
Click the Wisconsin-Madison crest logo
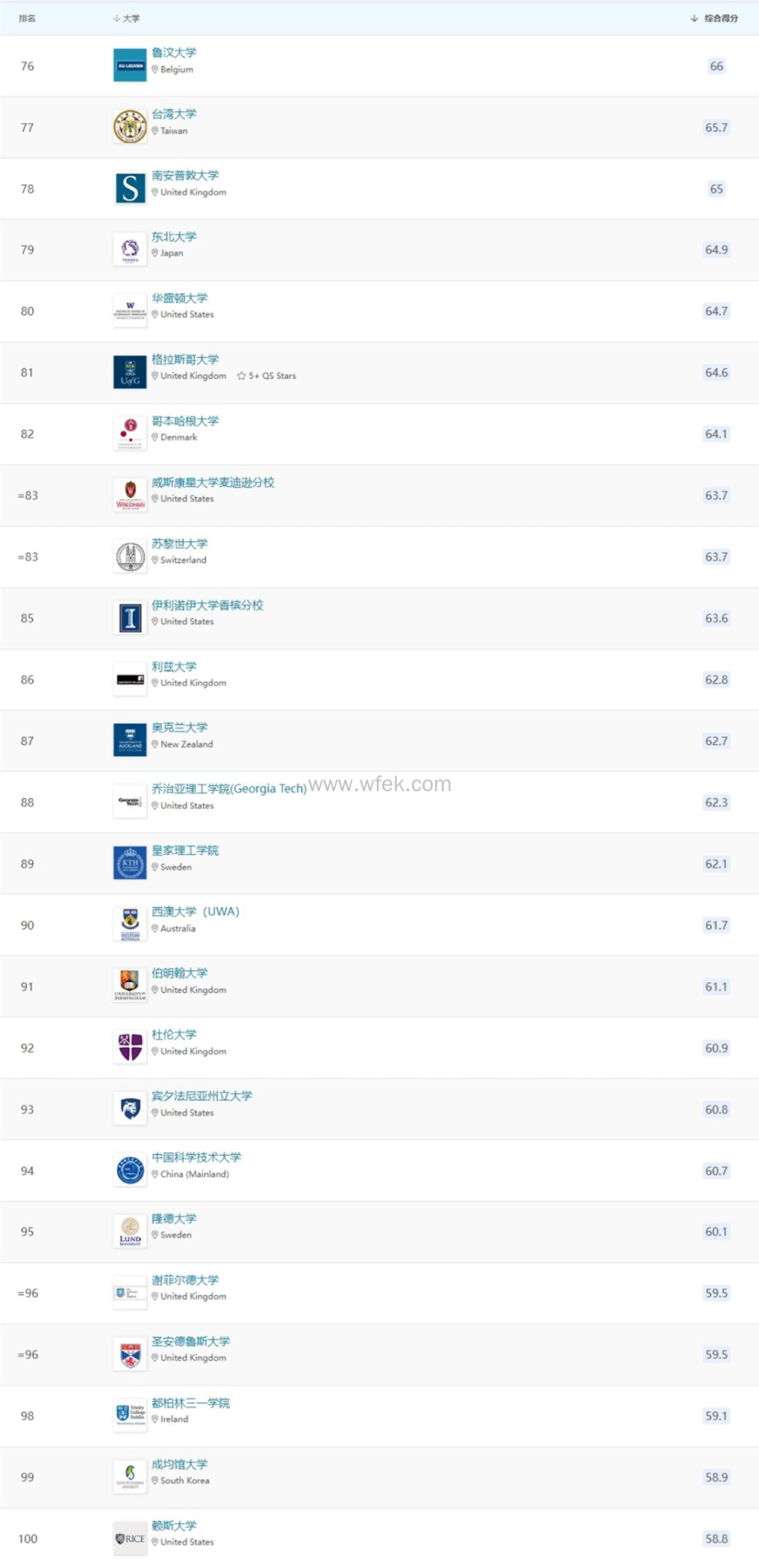click(130, 495)
